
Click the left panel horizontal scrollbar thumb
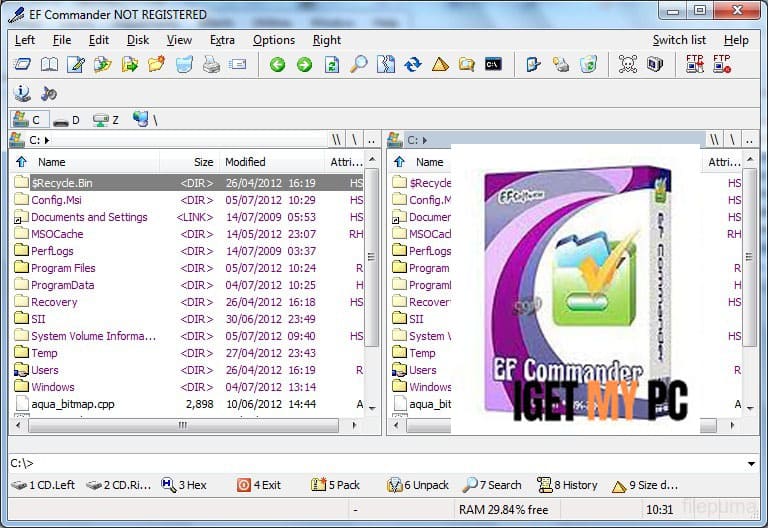click(183, 425)
